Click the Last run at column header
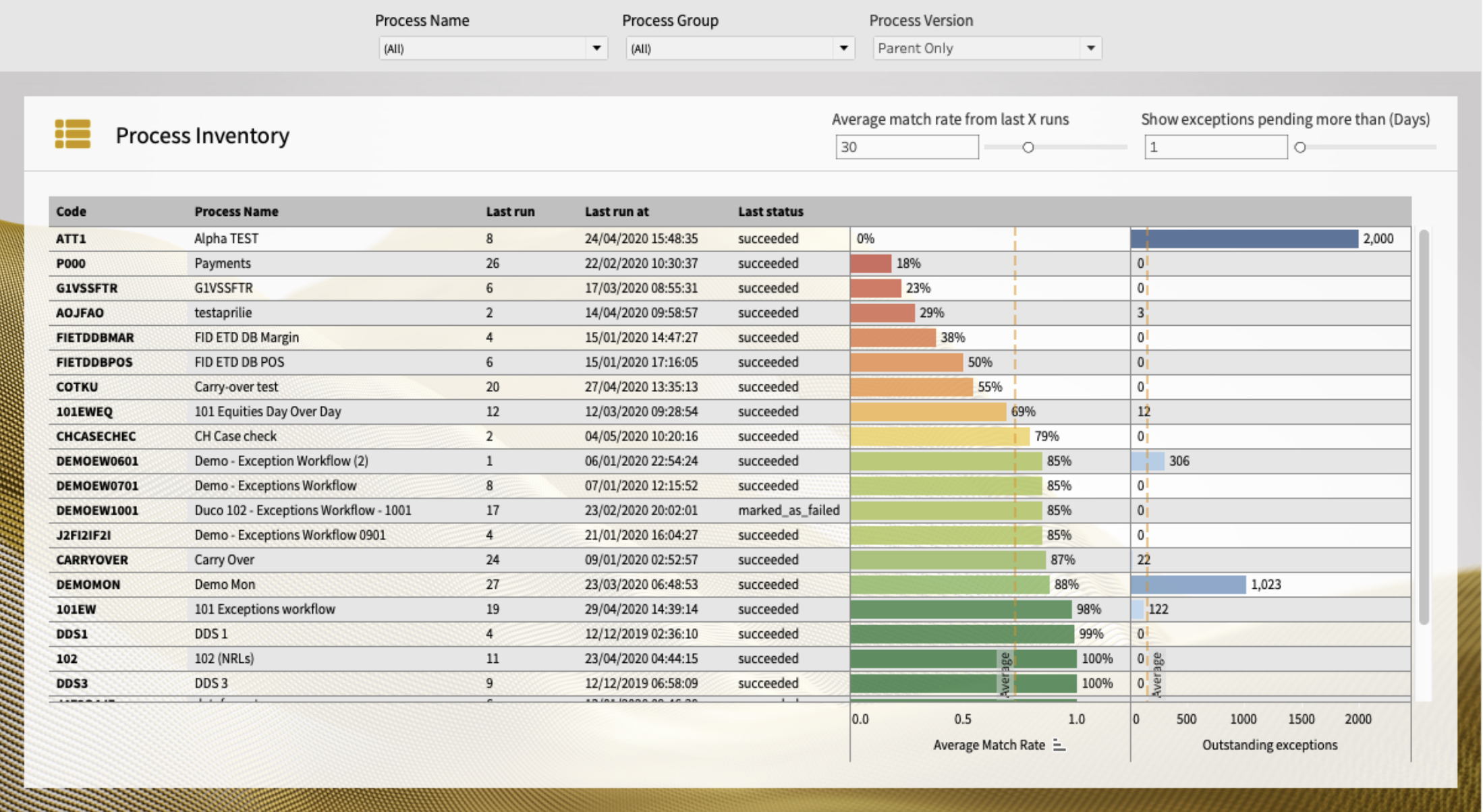 (616, 212)
